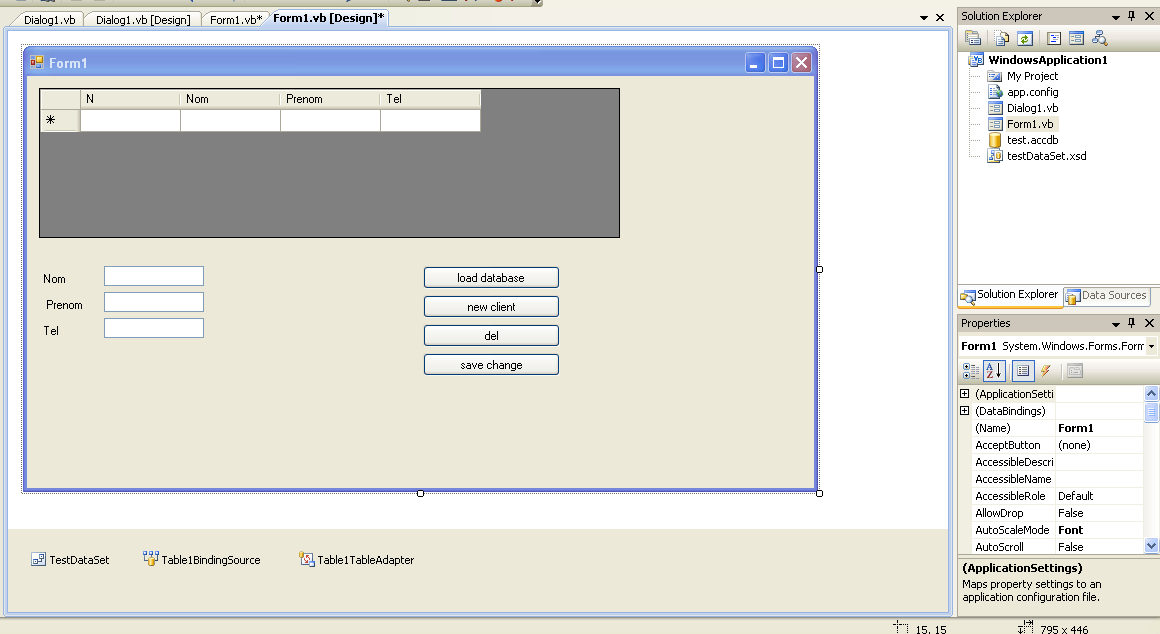Select the Table1BindingSource component

point(201,560)
